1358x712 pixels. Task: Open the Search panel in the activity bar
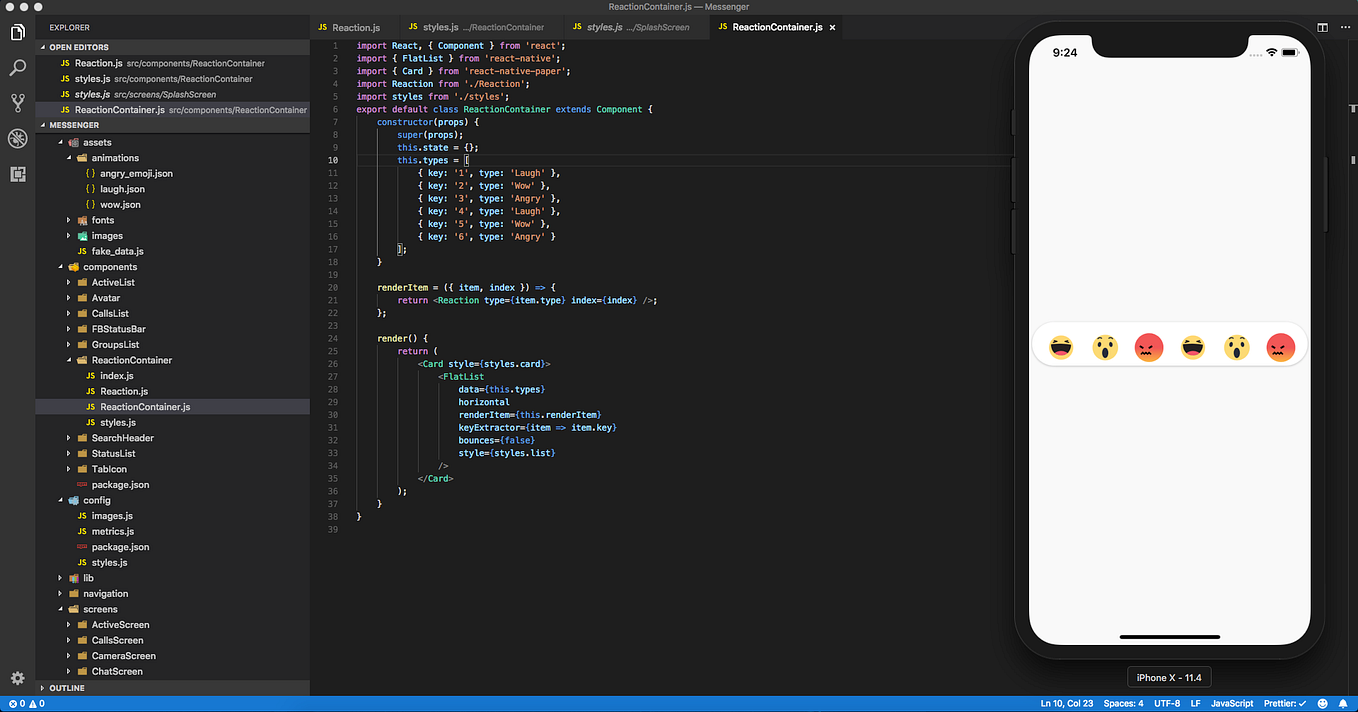click(x=16, y=68)
